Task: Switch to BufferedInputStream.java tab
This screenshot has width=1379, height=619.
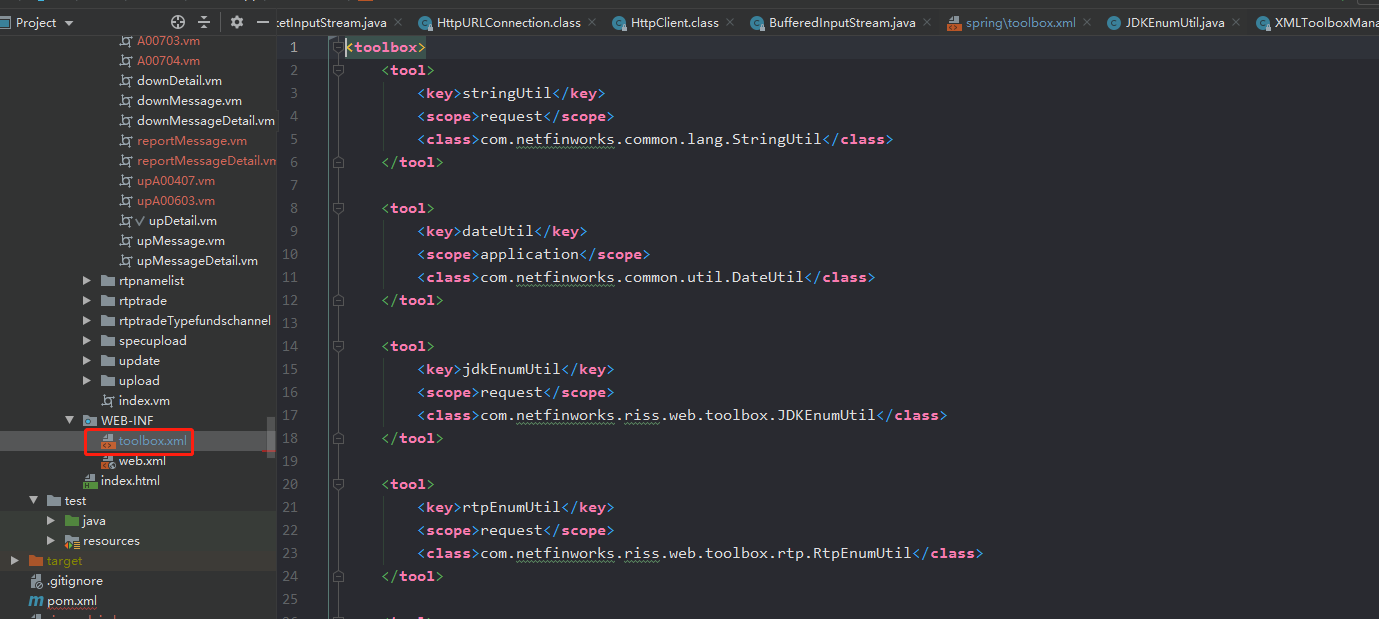Action: coord(842,23)
